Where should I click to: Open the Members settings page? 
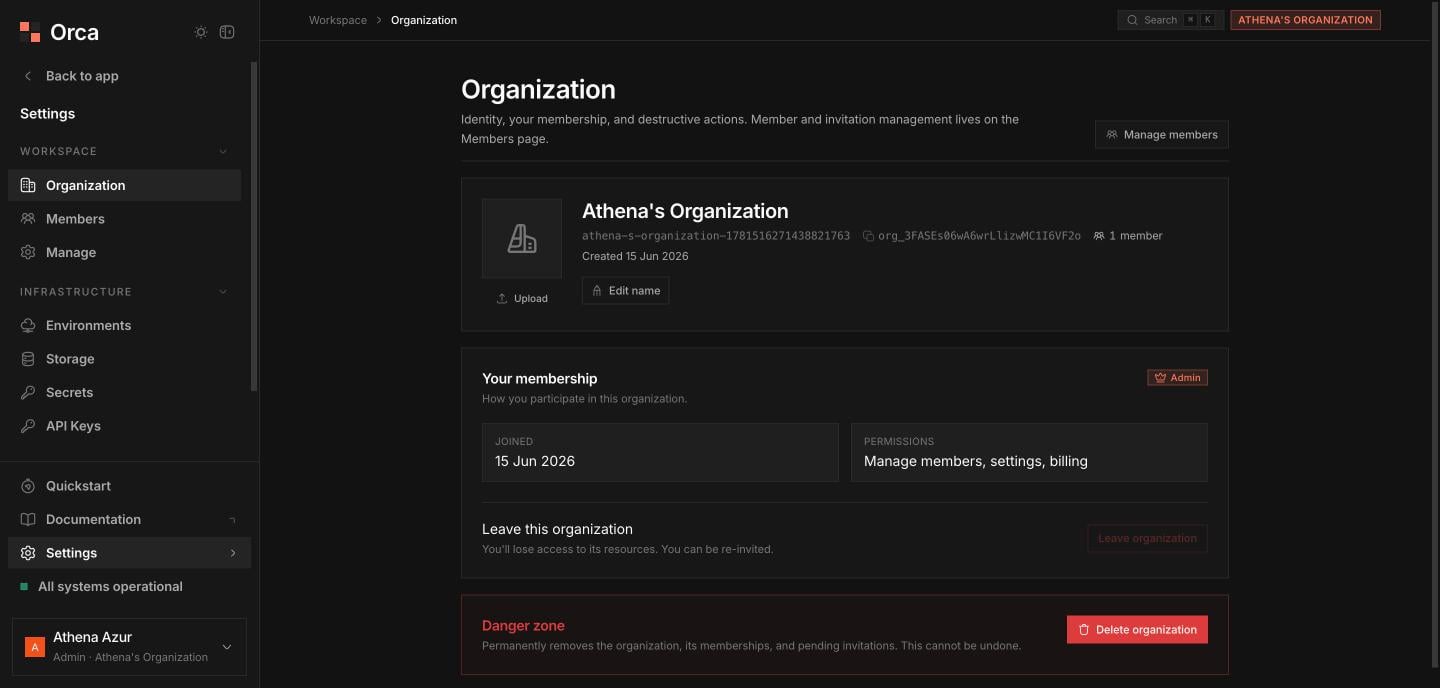(x=124, y=219)
